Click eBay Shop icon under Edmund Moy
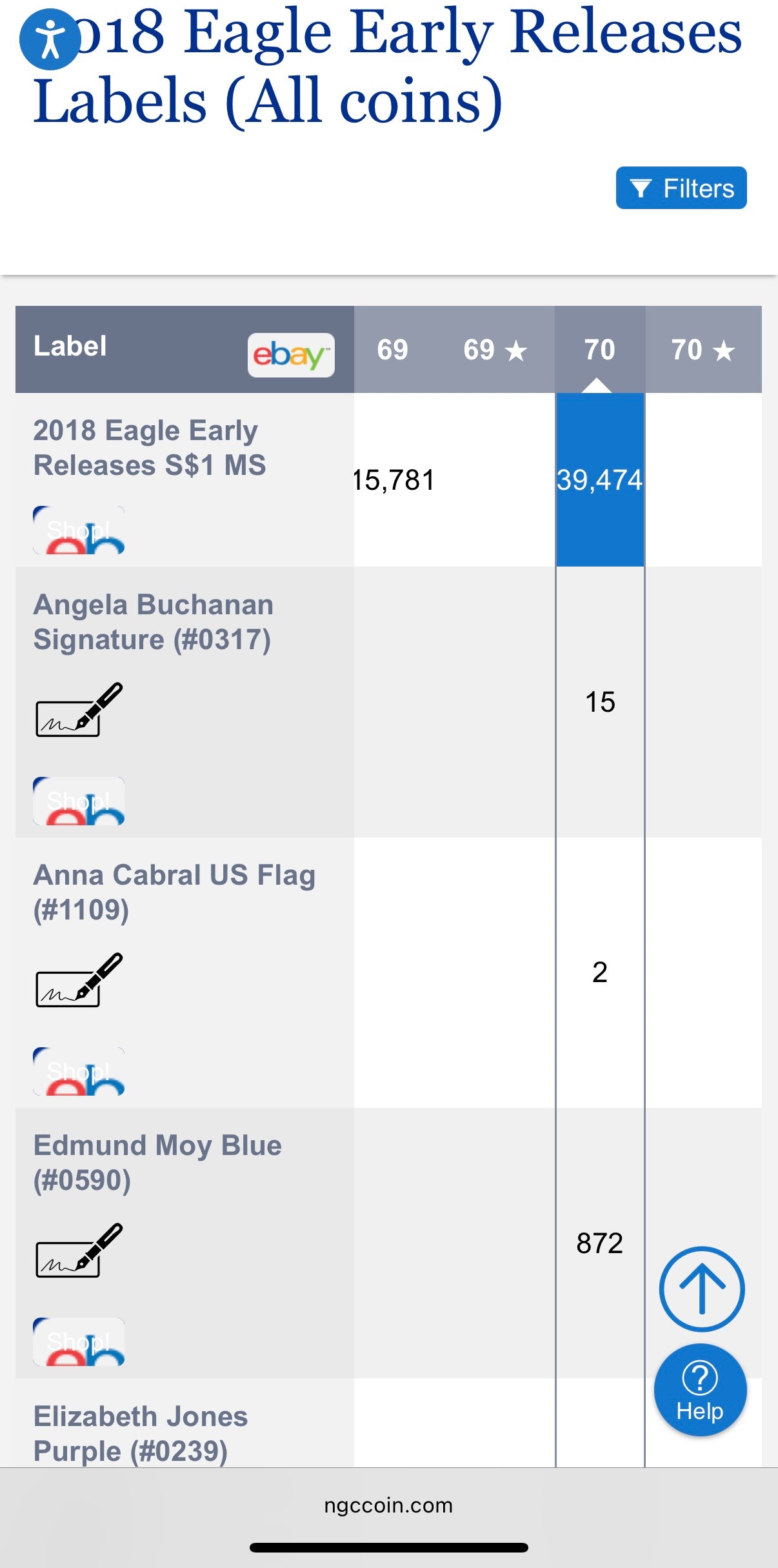 pyautogui.click(x=79, y=1342)
